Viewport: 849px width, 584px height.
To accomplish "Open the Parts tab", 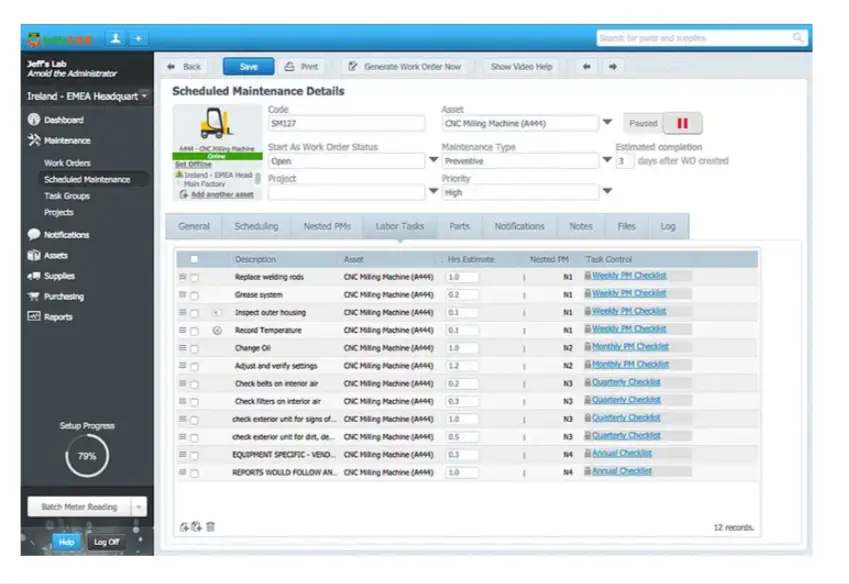I will tap(459, 226).
